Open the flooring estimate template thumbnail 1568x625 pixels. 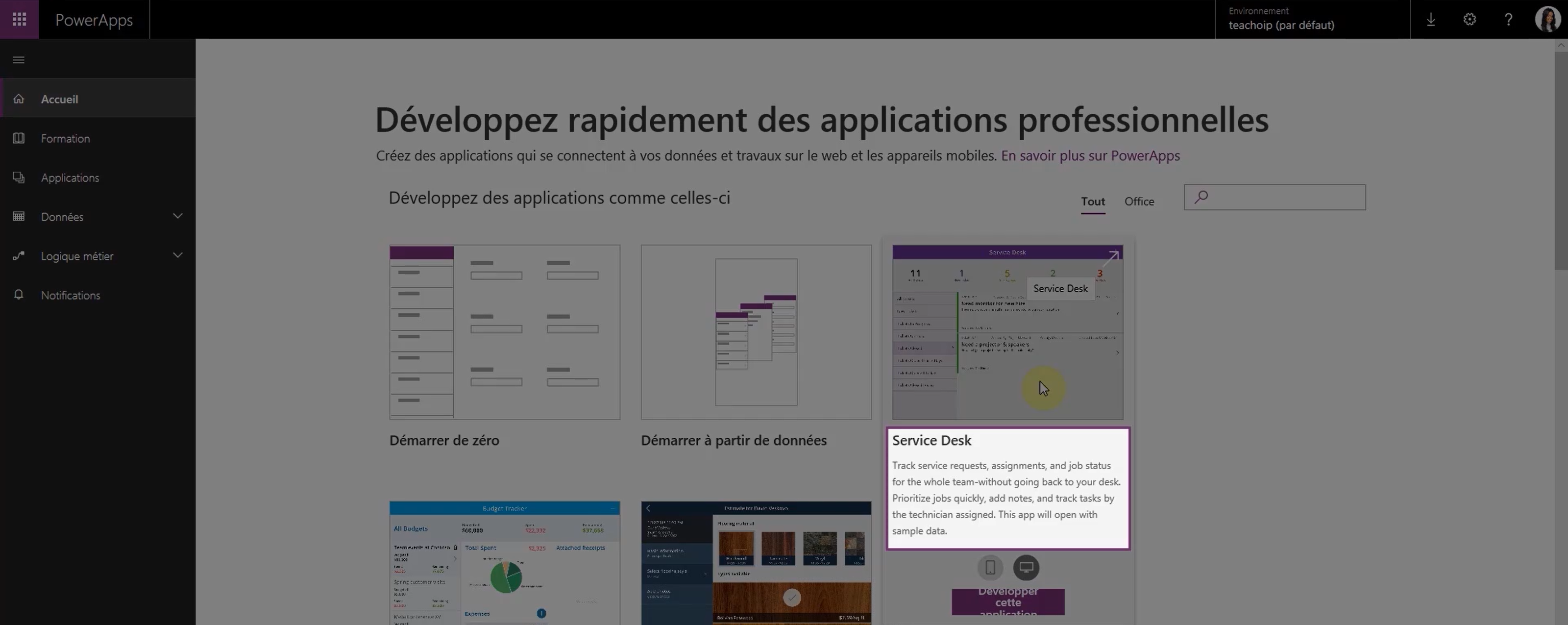tap(756, 563)
